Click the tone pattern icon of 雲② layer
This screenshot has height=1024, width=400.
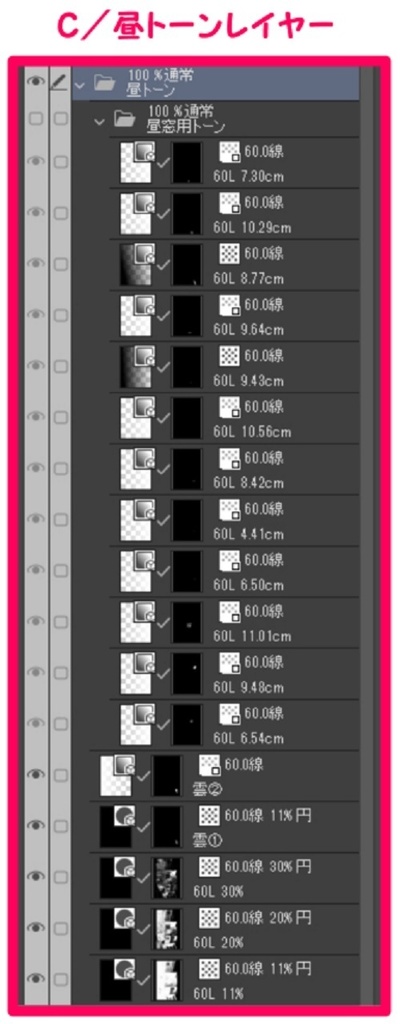(209, 765)
